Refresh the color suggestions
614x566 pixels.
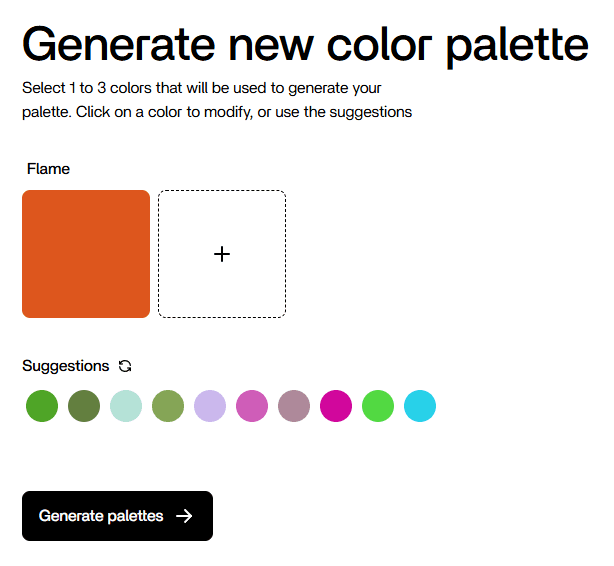tap(125, 366)
